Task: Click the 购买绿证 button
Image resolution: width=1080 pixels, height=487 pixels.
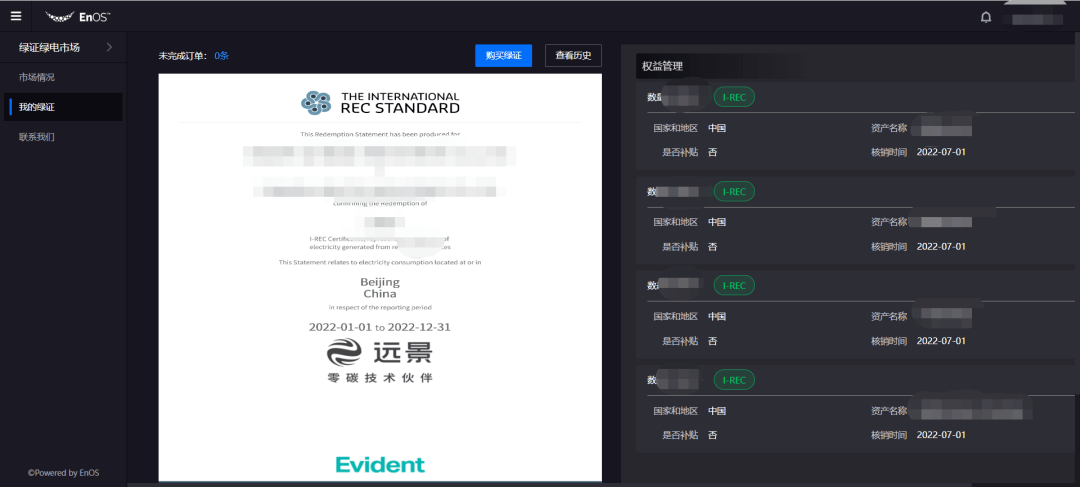Action: 503,56
